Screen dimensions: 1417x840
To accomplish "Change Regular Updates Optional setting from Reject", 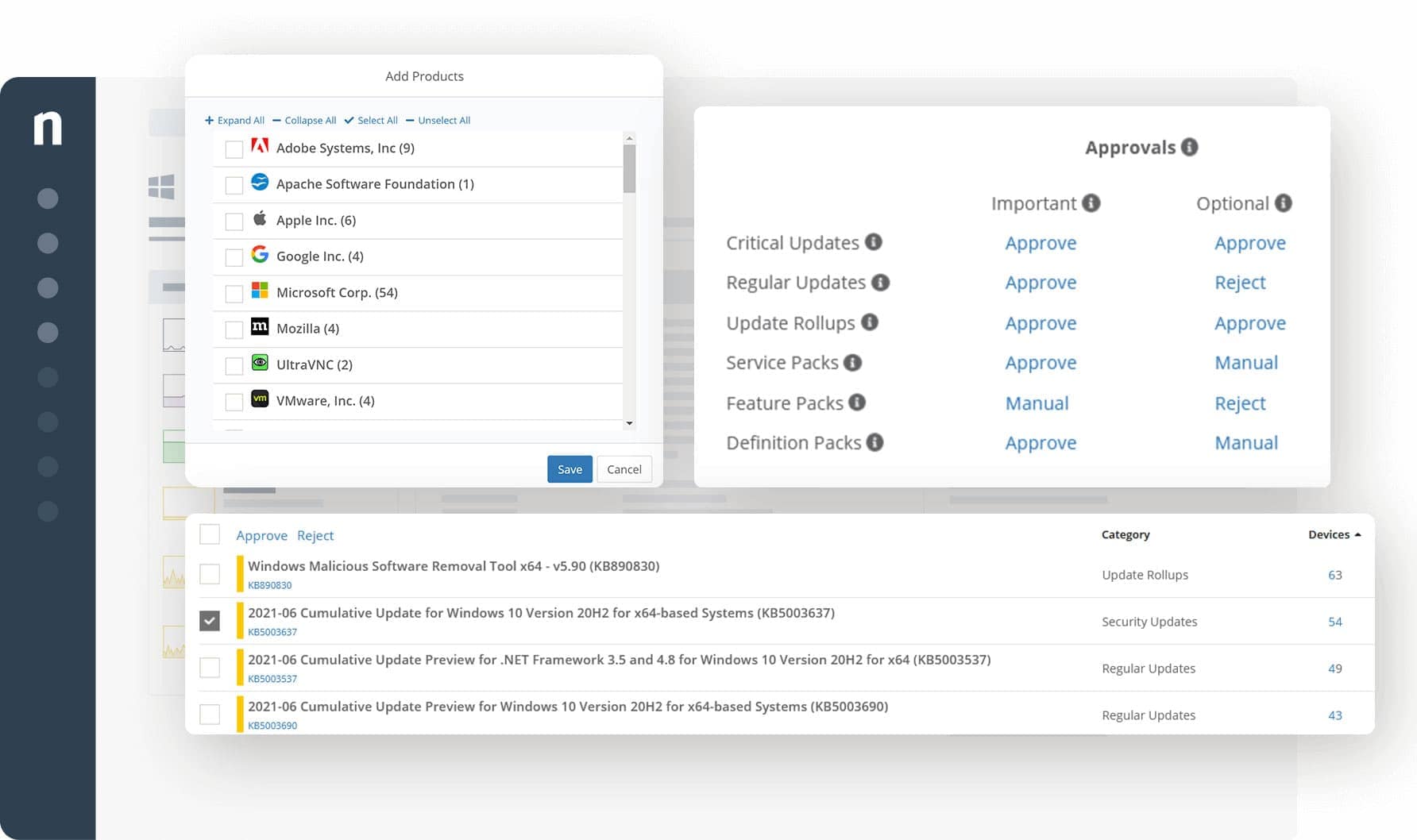I will click(1239, 283).
